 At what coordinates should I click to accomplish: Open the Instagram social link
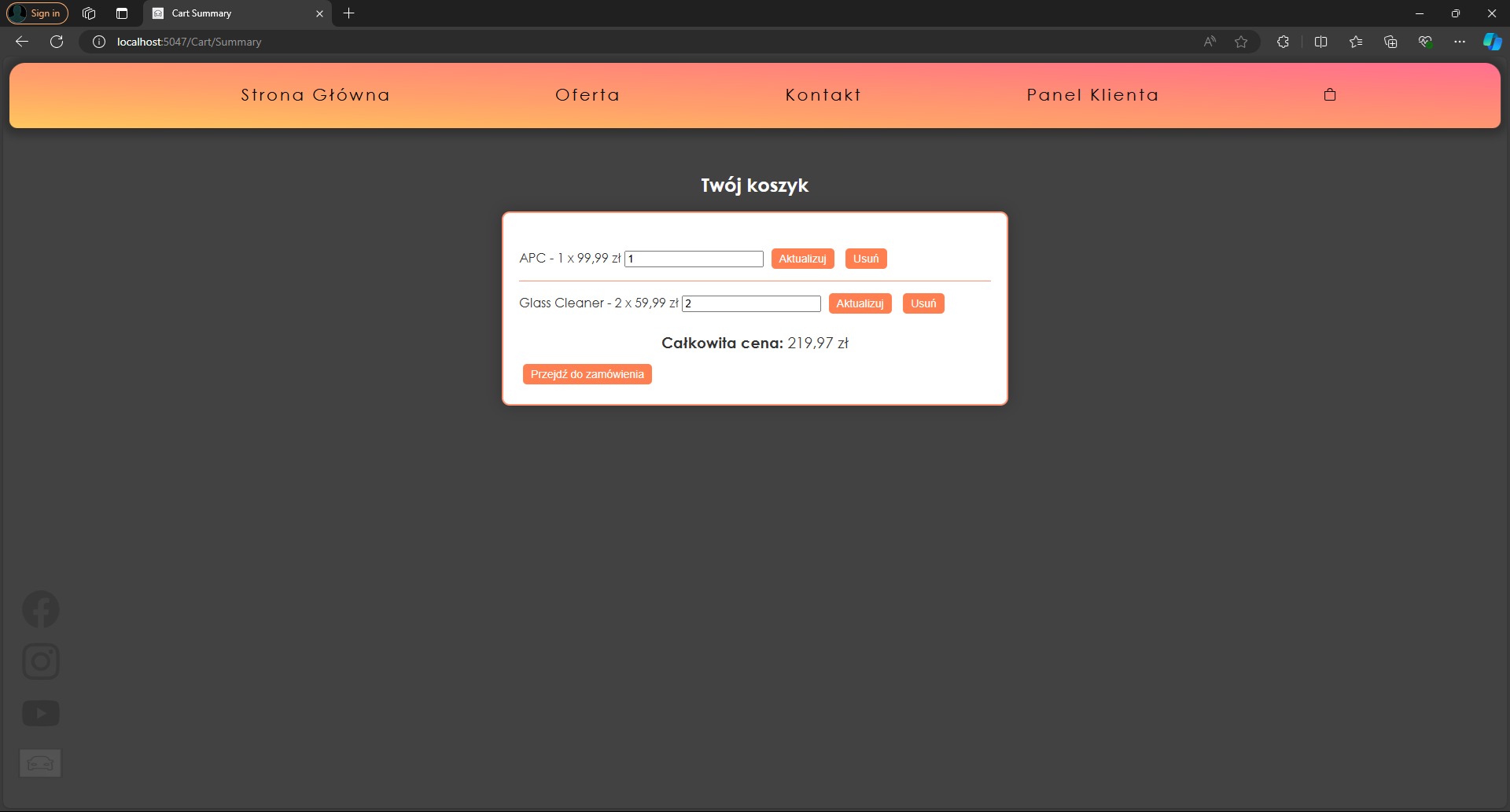pyautogui.click(x=41, y=661)
